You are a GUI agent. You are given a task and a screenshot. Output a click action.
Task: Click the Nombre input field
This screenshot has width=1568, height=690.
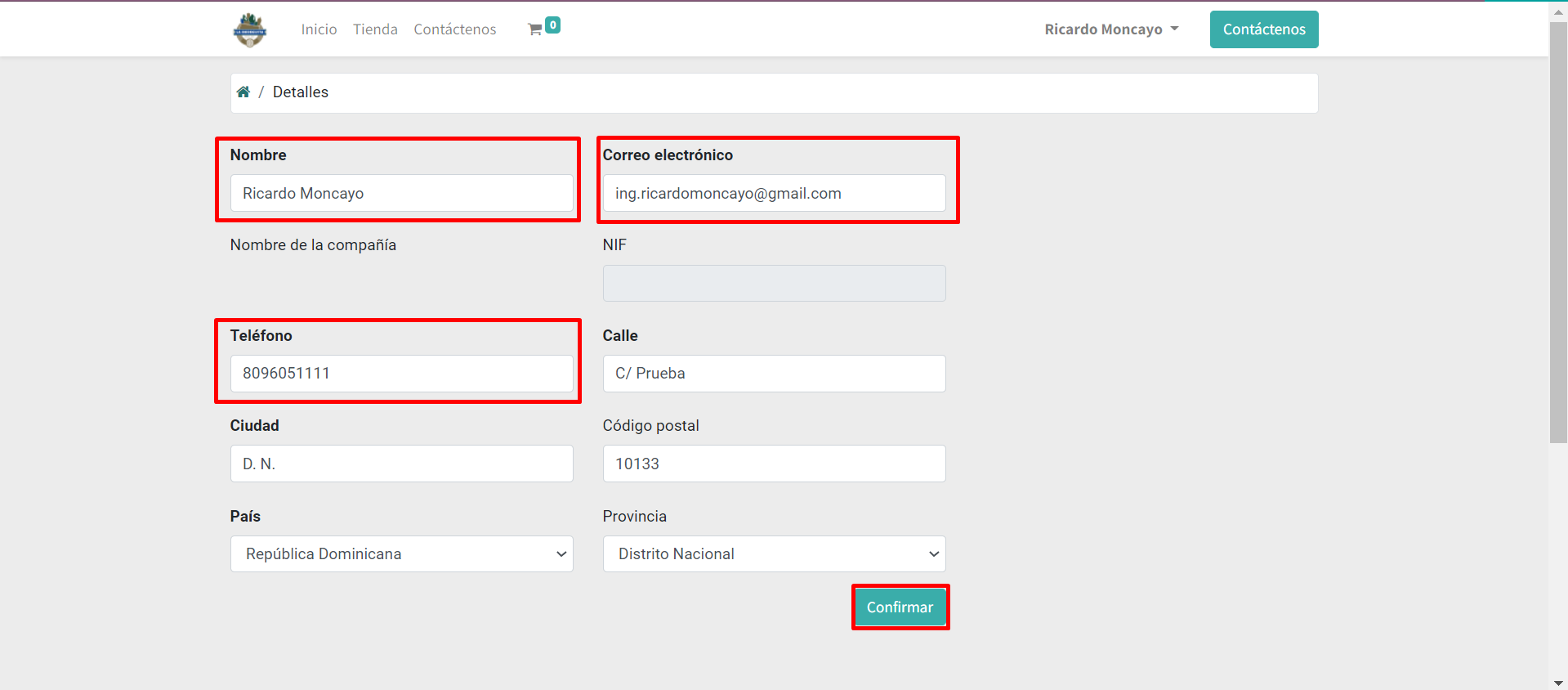click(x=402, y=193)
